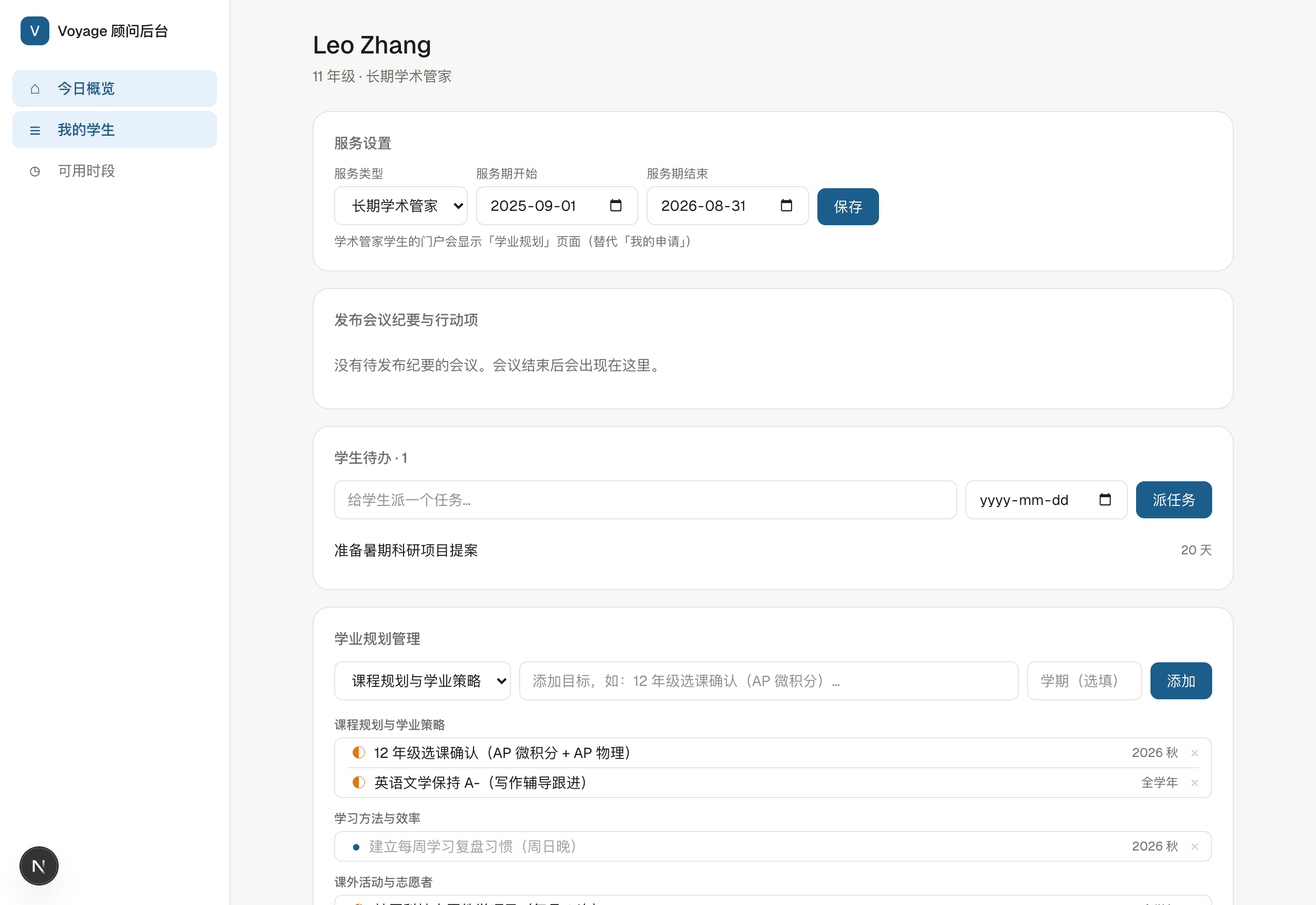
Task: Remove the 英语文学保持 A- goal
Action: tap(1195, 783)
